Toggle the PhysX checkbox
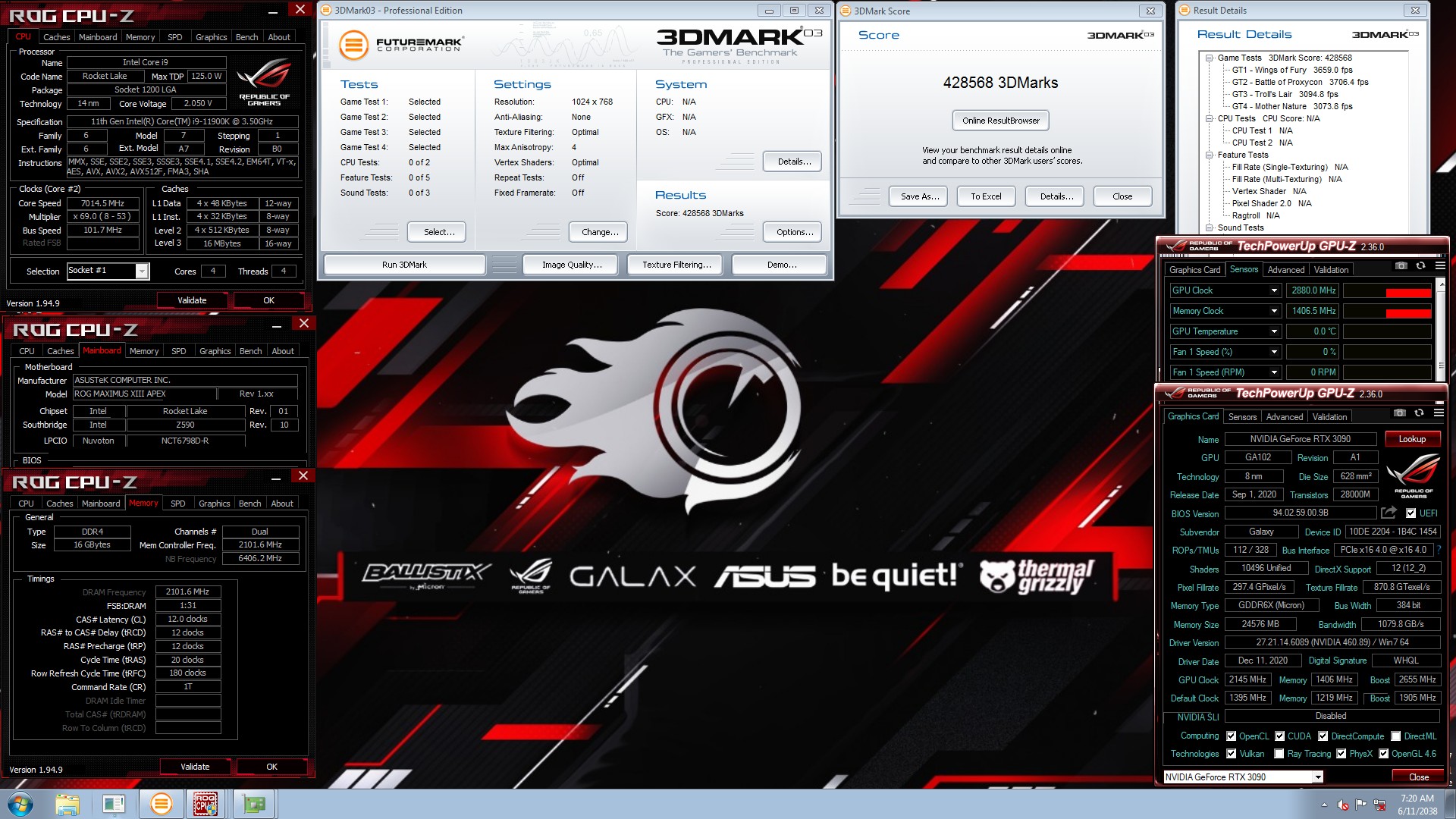Image resolution: width=1456 pixels, height=819 pixels. tap(1341, 754)
